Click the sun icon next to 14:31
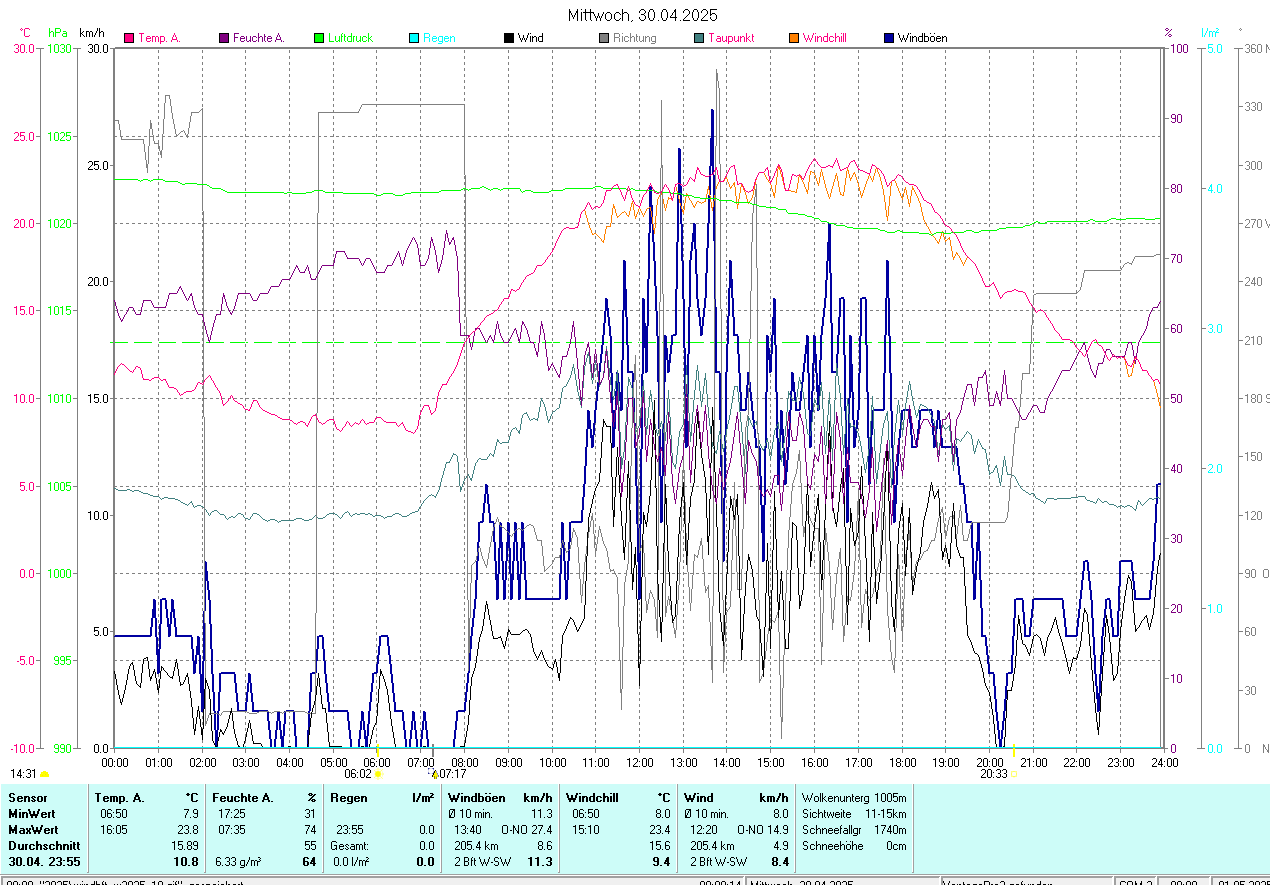 (45, 774)
